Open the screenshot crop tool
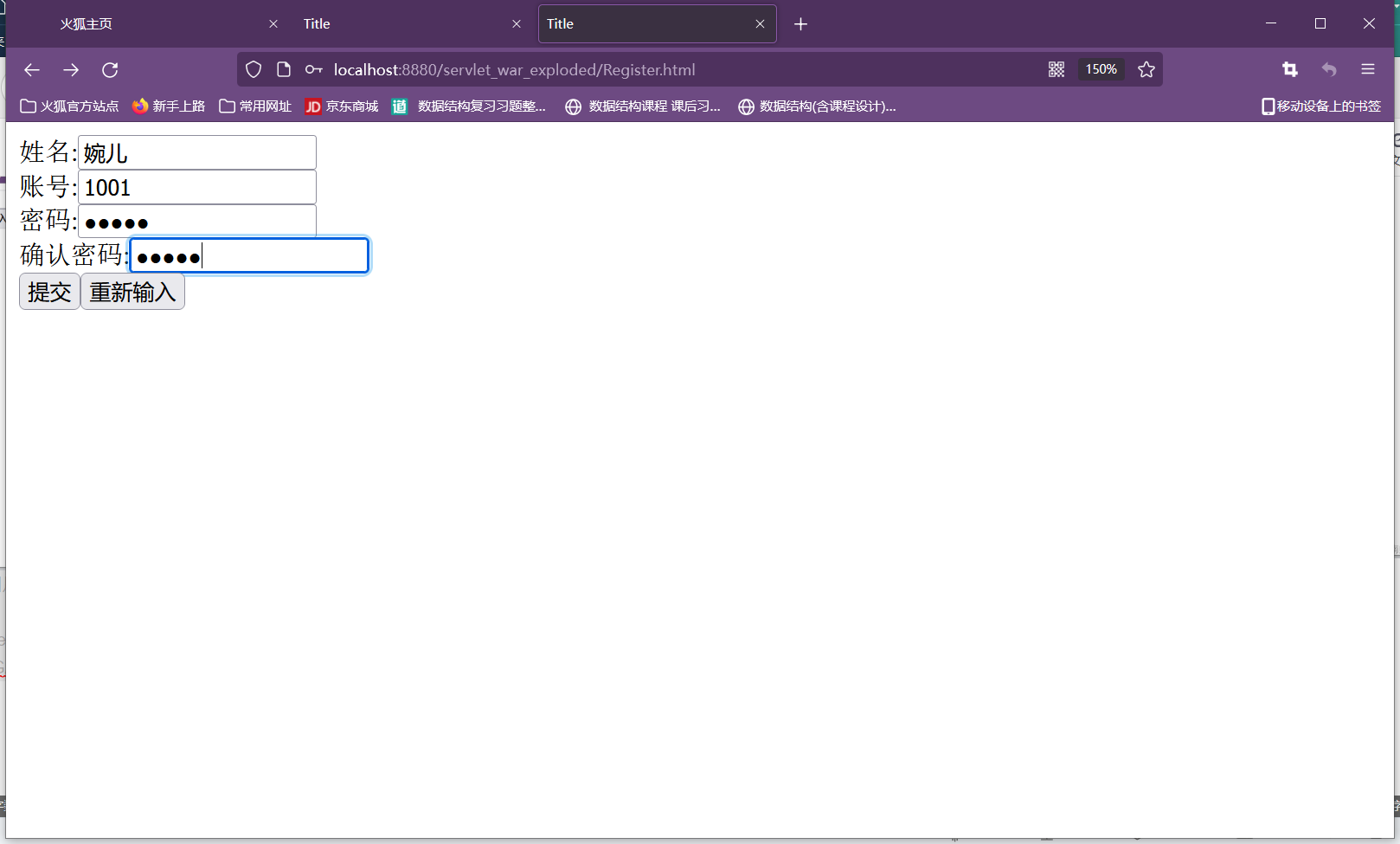 [1290, 70]
